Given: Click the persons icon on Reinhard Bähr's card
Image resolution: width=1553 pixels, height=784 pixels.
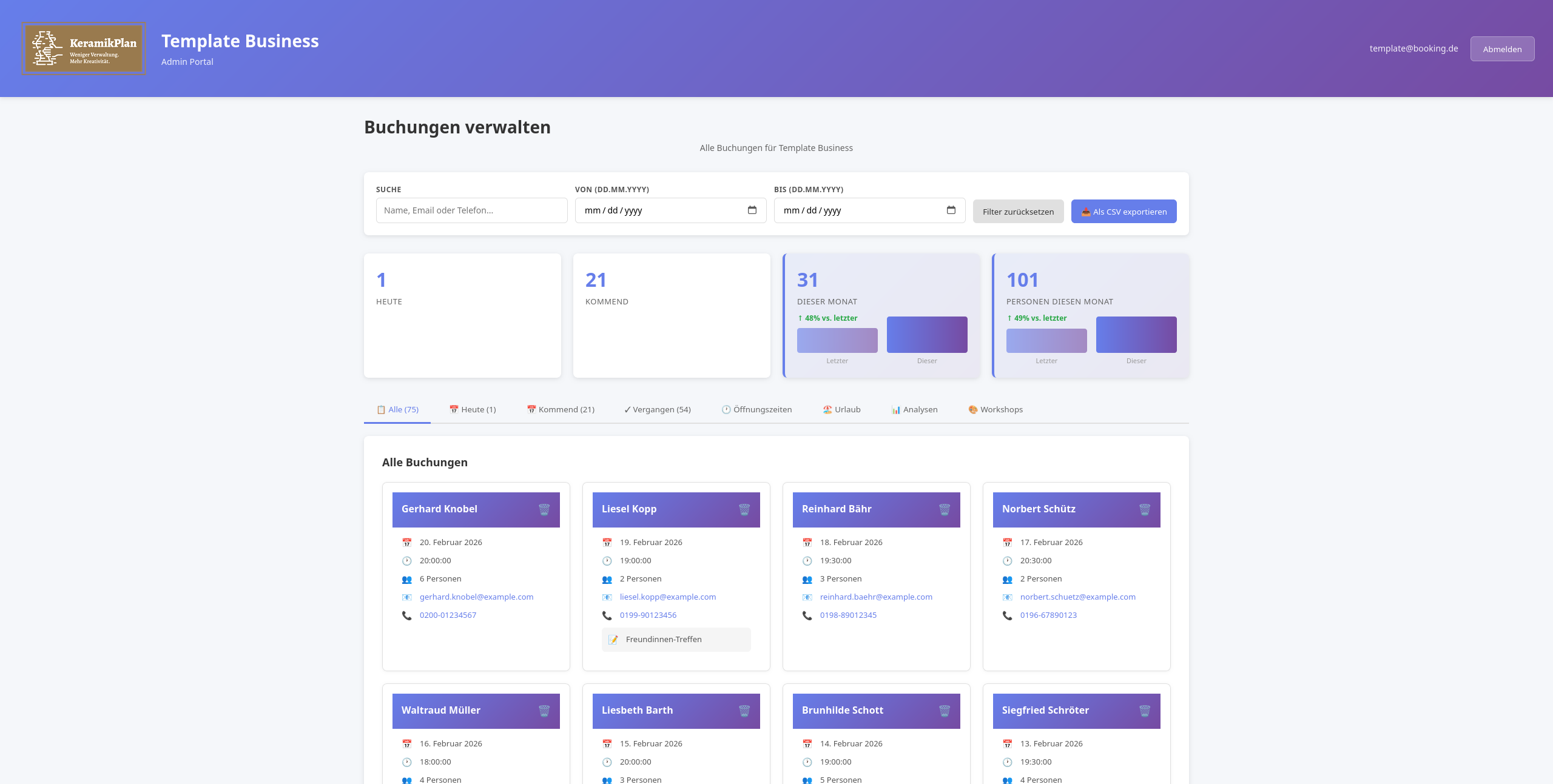Looking at the screenshot, I should (807, 578).
